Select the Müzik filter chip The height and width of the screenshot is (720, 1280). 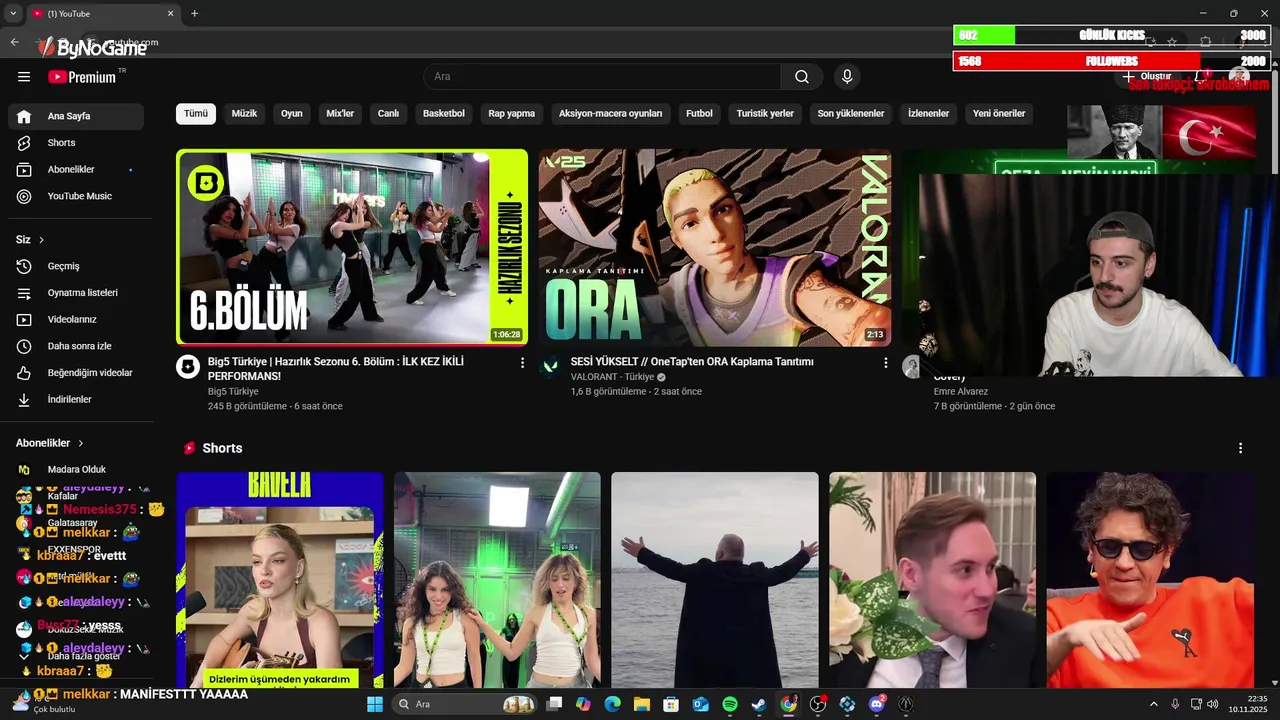244,114
